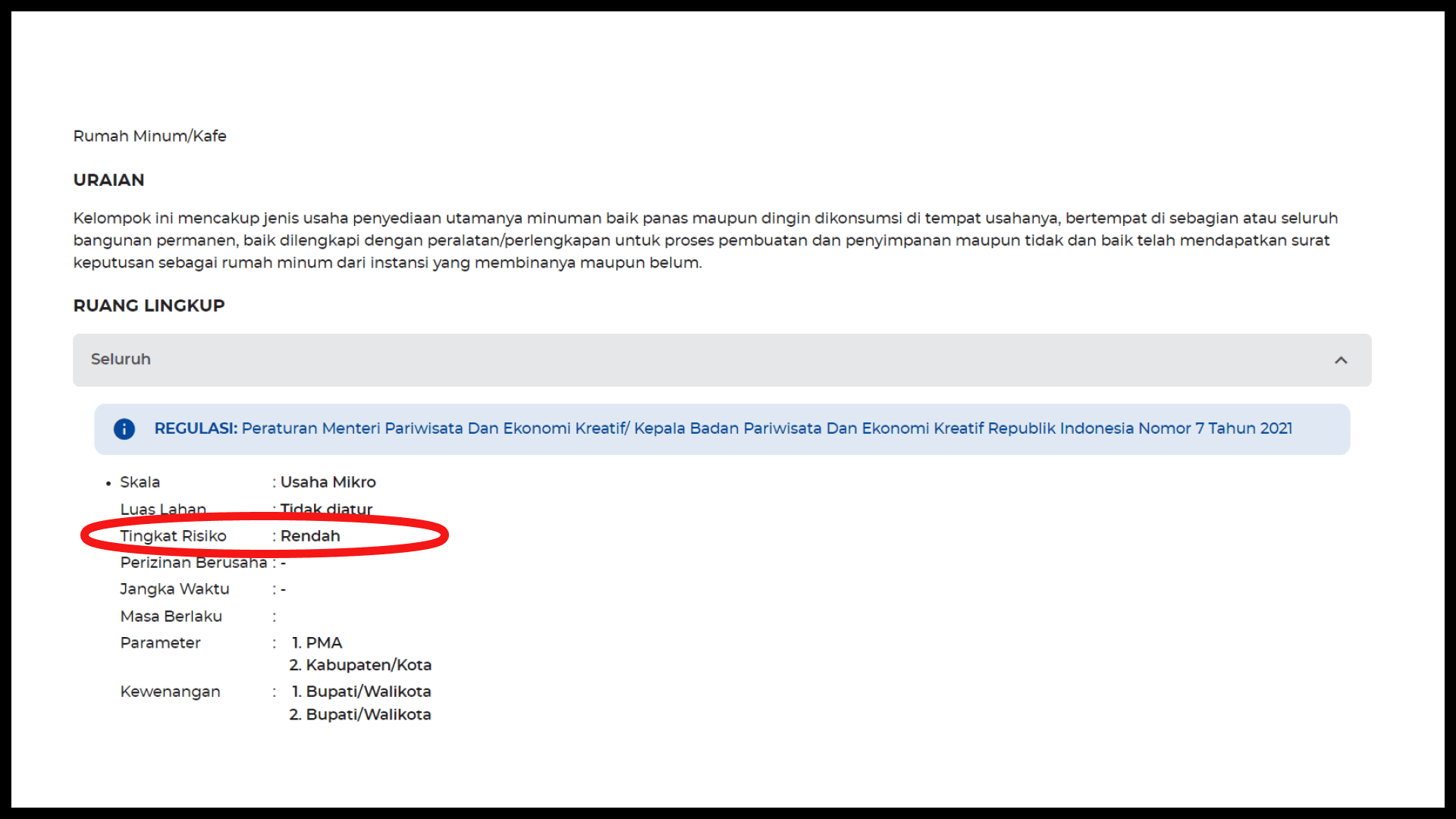Click the first Bupati/Walikota entry
Screen dimensions: 1456x819
pos(368,692)
